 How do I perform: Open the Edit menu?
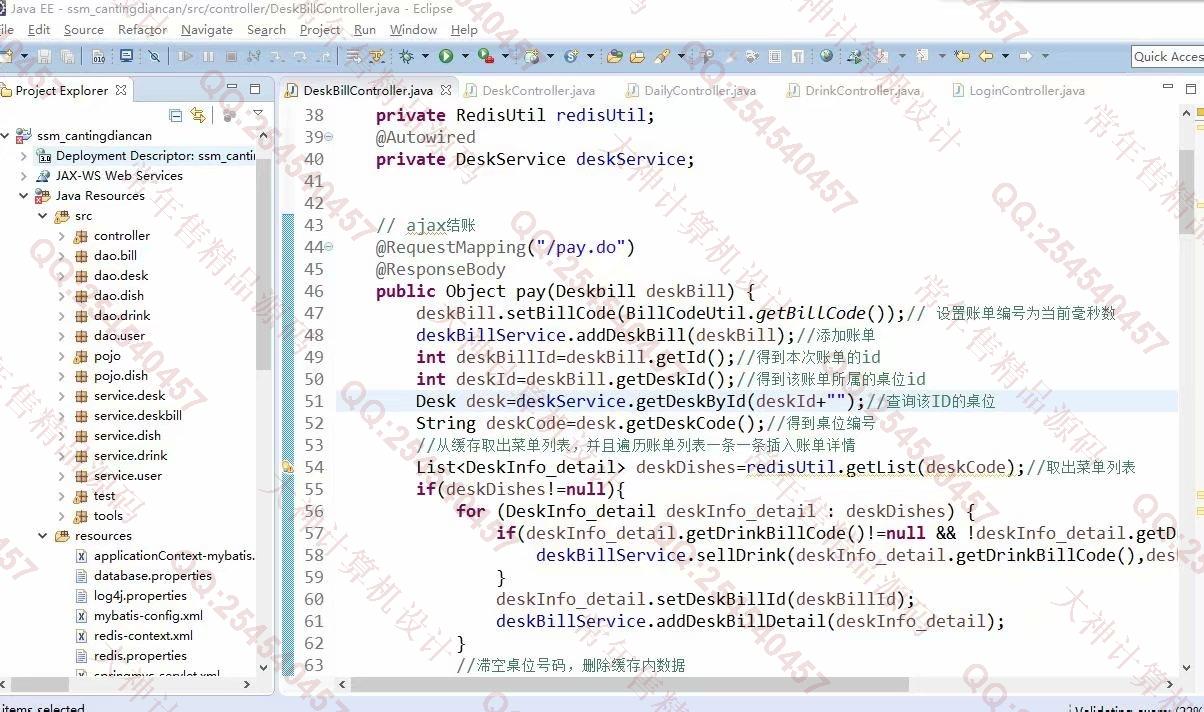click(x=39, y=30)
